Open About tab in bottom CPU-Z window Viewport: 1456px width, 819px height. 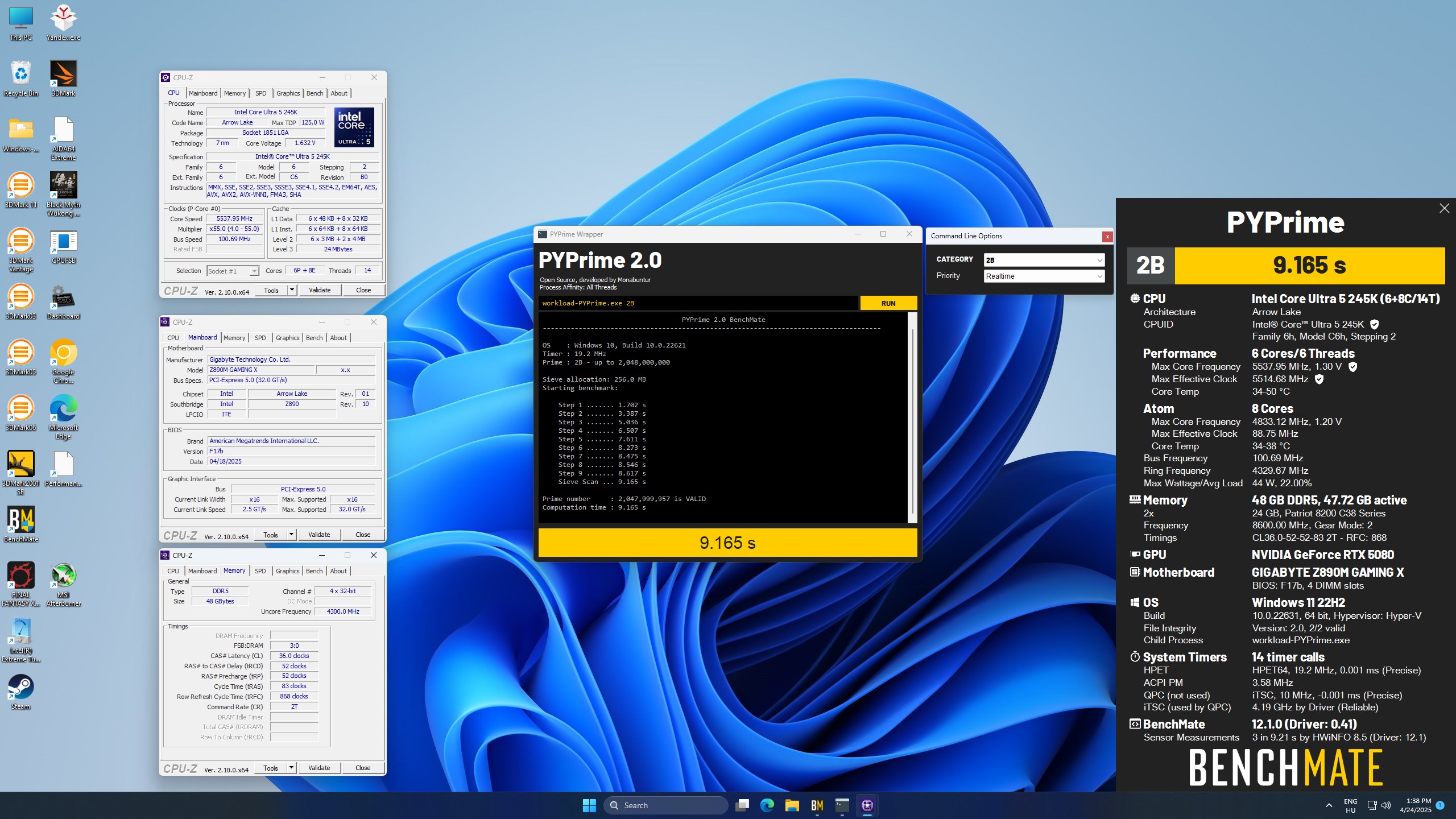pyautogui.click(x=338, y=571)
